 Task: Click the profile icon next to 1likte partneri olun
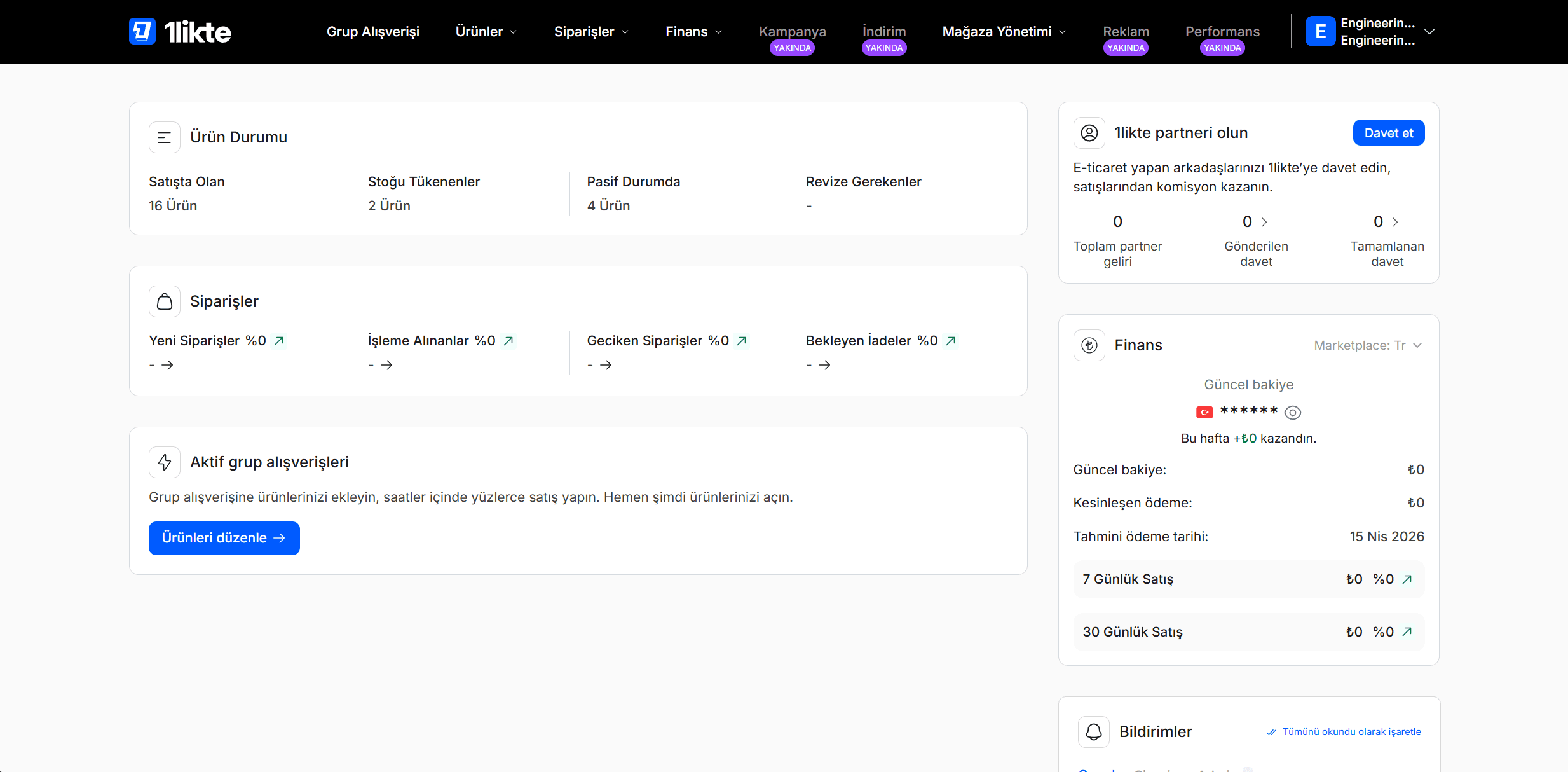pyautogui.click(x=1089, y=133)
